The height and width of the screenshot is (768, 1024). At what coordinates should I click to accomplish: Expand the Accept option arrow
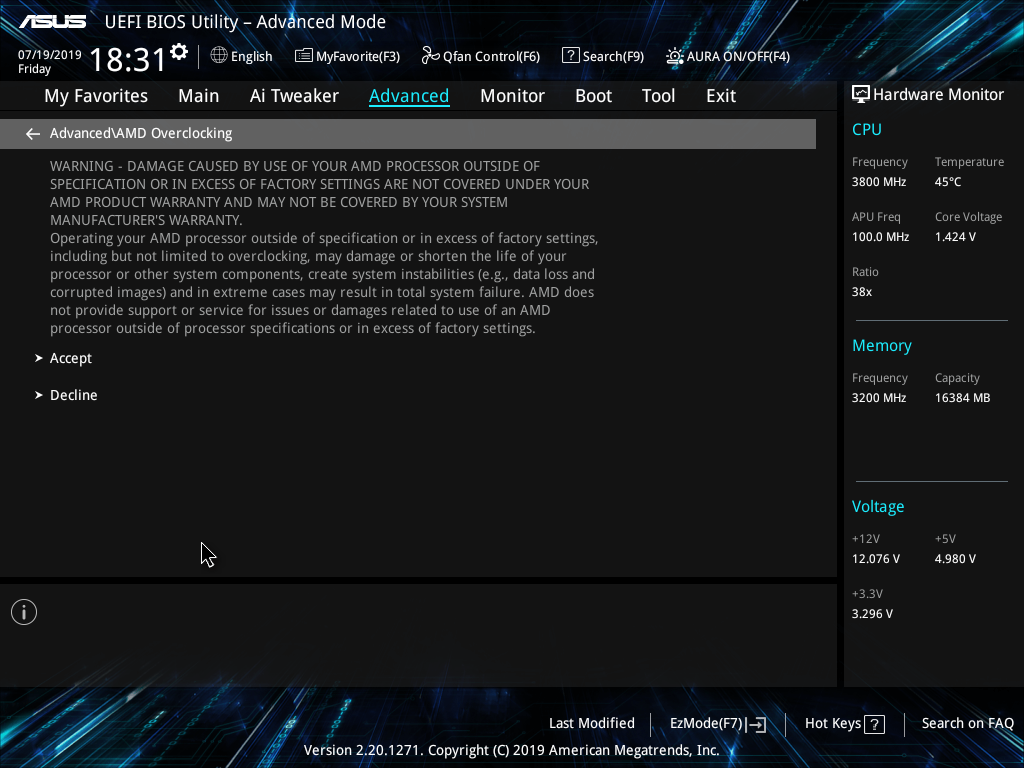(39, 358)
